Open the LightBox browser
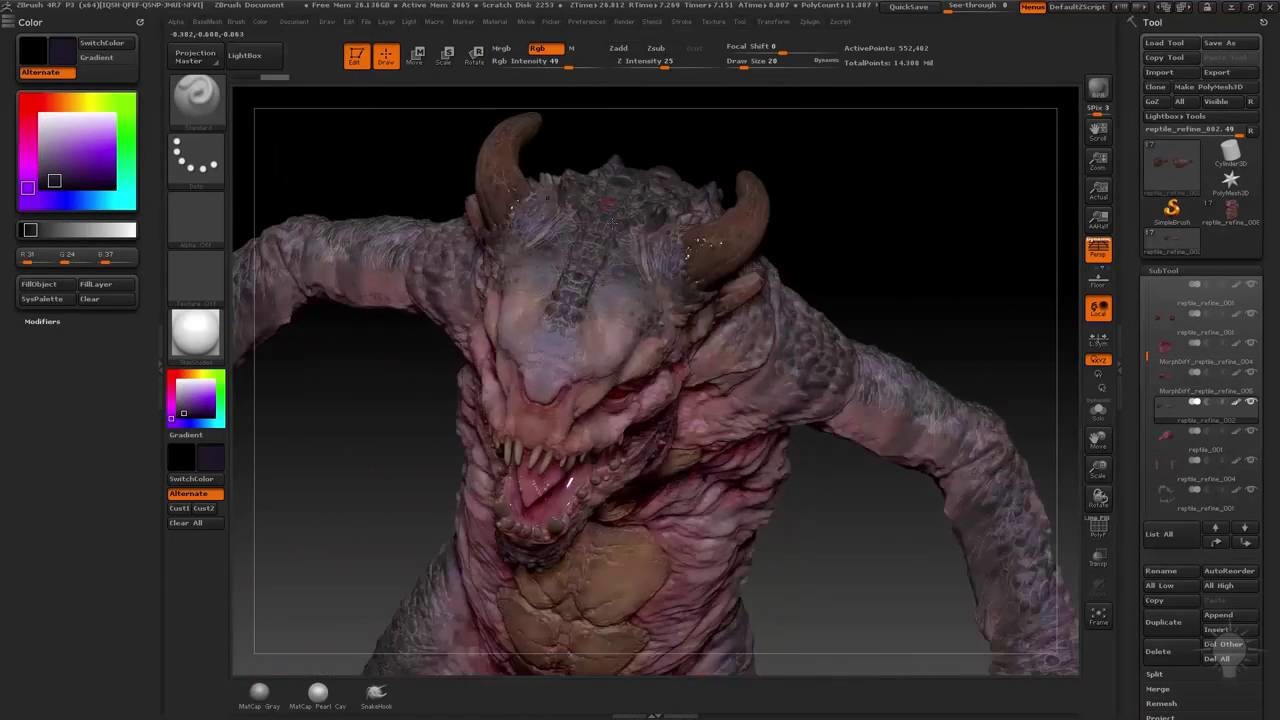The height and width of the screenshot is (720, 1280). [244, 55]
